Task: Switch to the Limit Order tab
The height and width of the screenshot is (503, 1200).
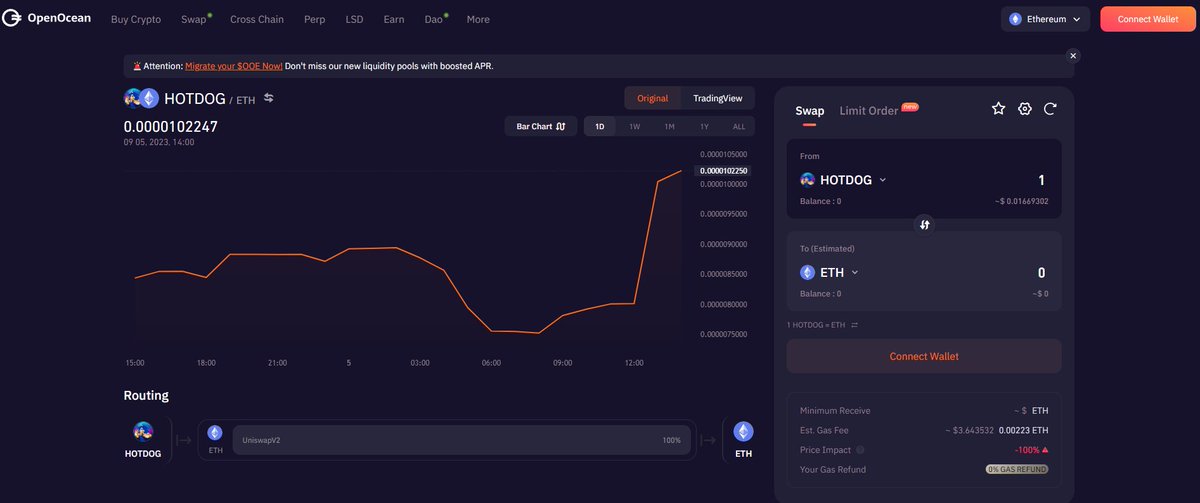Action: [x=869, y=111]
